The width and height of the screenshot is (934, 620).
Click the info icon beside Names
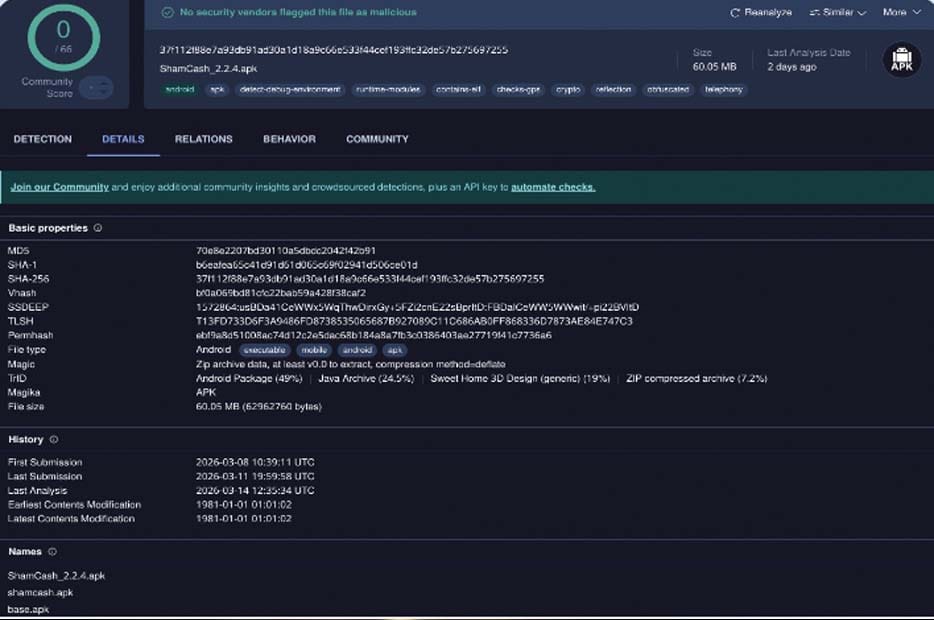52,551
